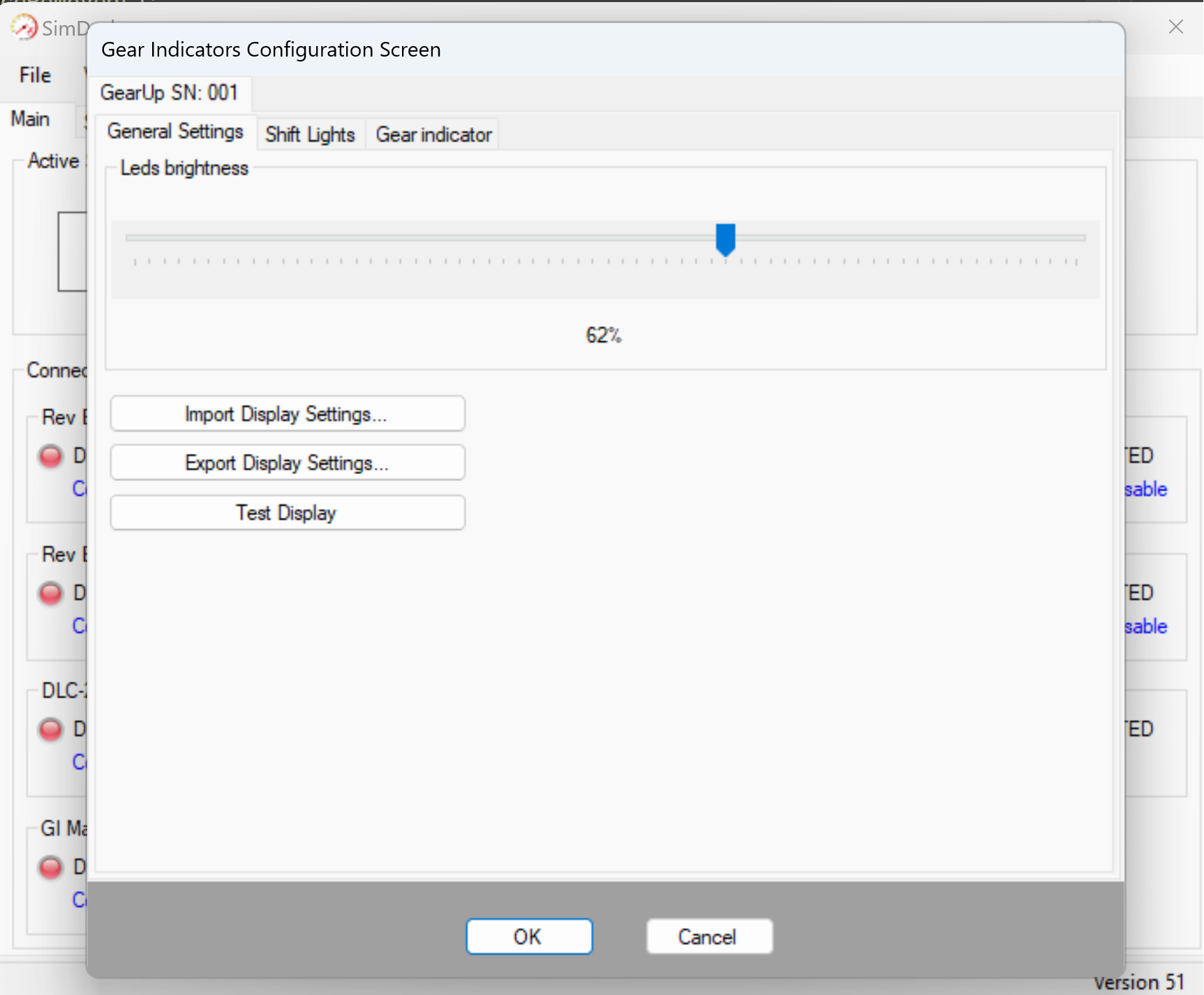Close the SimDash main window
This screenshot has width=1204, height=995.
coord(1175,27)
